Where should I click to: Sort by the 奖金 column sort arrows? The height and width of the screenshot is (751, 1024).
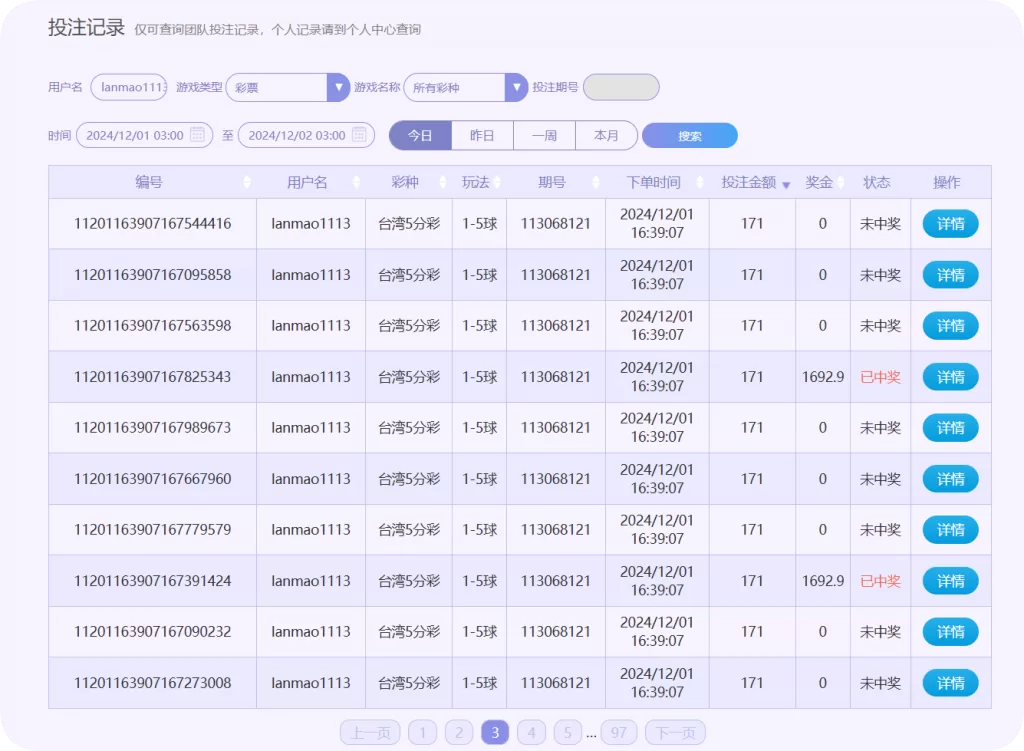point(841,182)
